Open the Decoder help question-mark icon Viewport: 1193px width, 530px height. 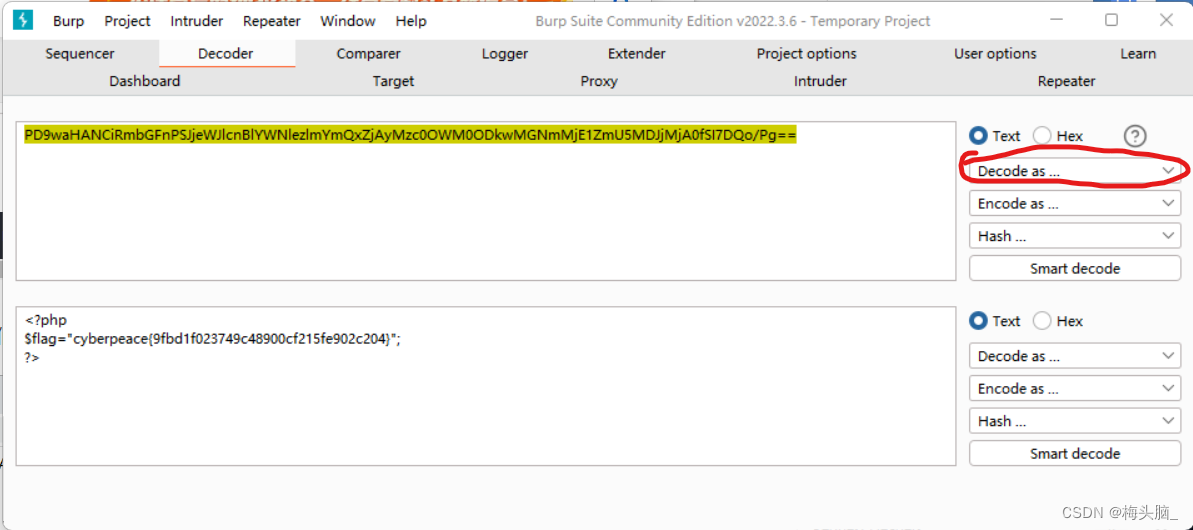tap(1134, 136)
